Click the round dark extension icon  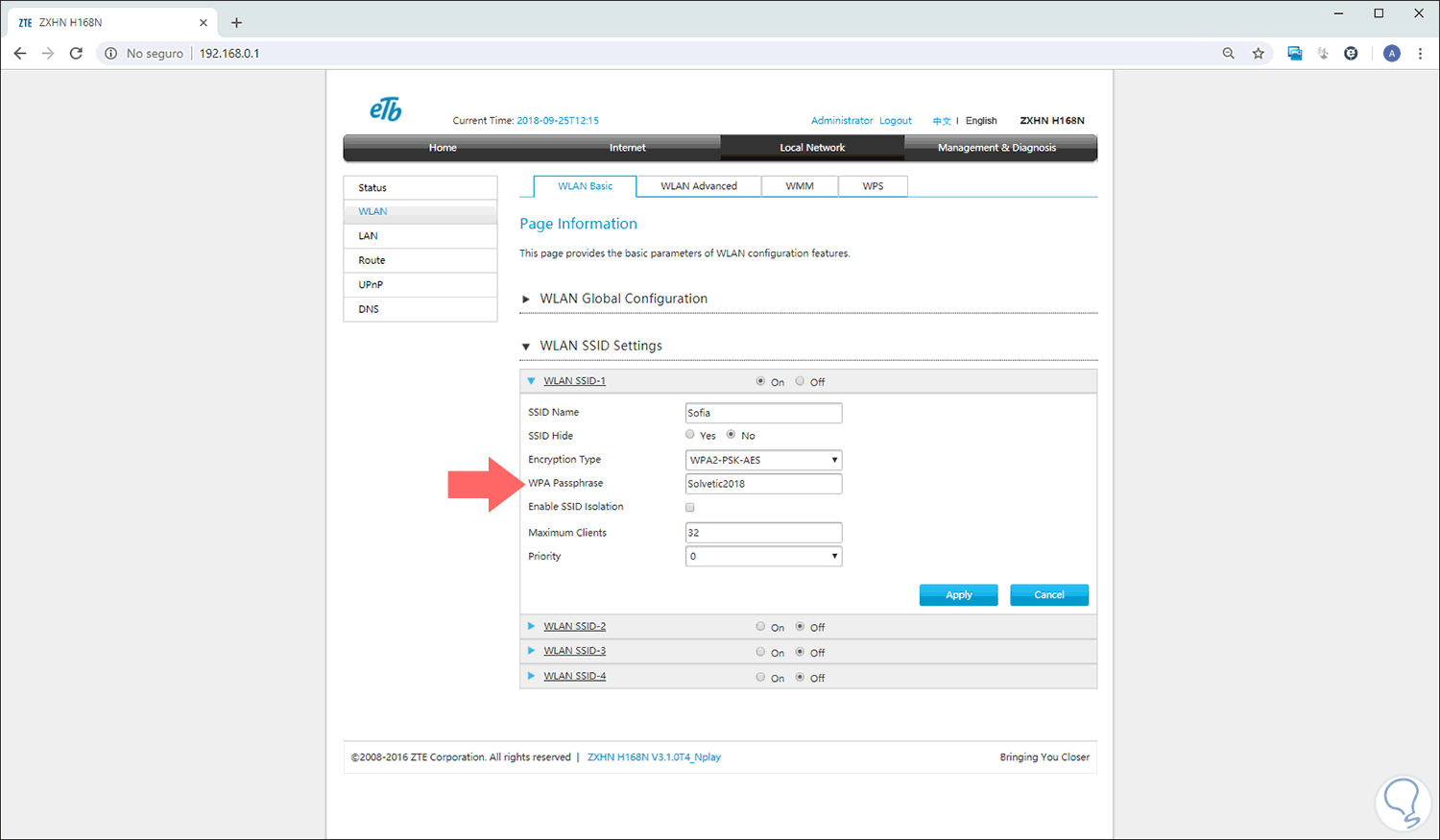coord(1351,54)
